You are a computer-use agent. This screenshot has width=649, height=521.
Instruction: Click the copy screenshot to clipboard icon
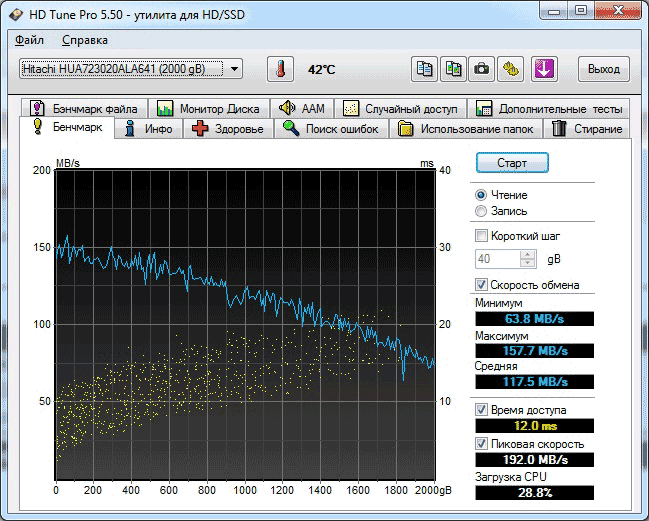tap(454, 69)
